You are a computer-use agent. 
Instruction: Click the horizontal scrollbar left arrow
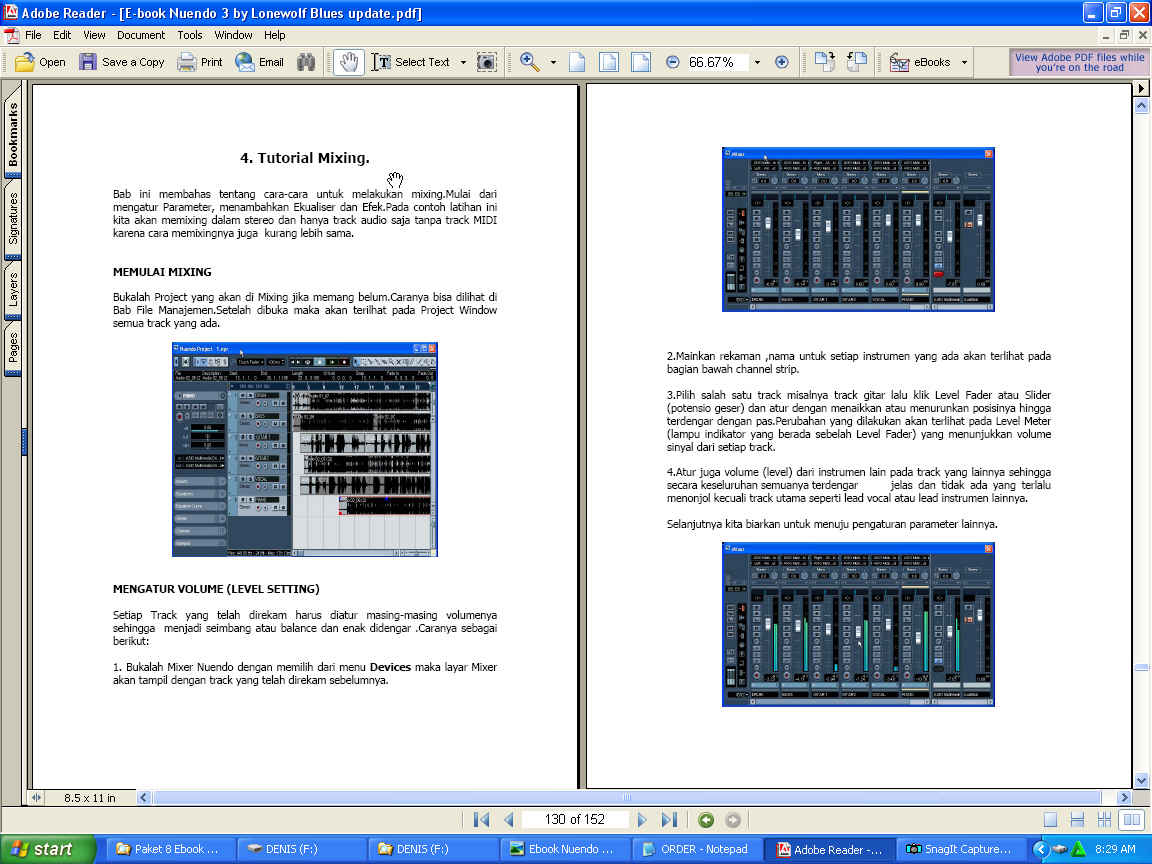143,798
